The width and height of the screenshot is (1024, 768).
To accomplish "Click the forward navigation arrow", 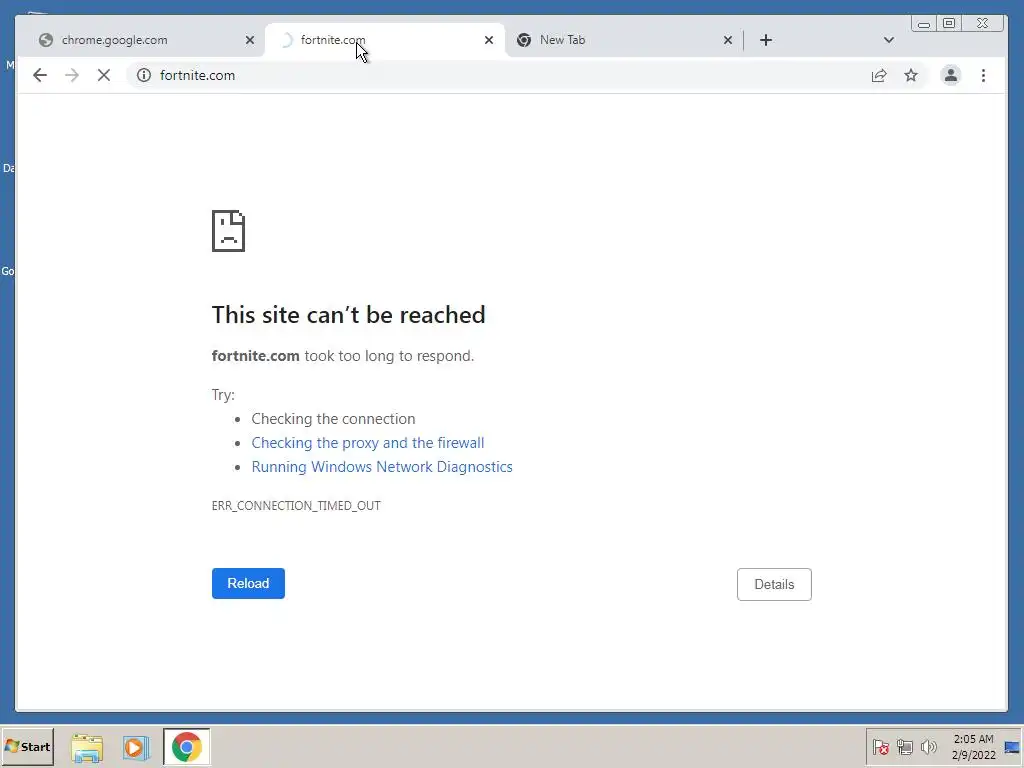I will (x=72, y=75).
